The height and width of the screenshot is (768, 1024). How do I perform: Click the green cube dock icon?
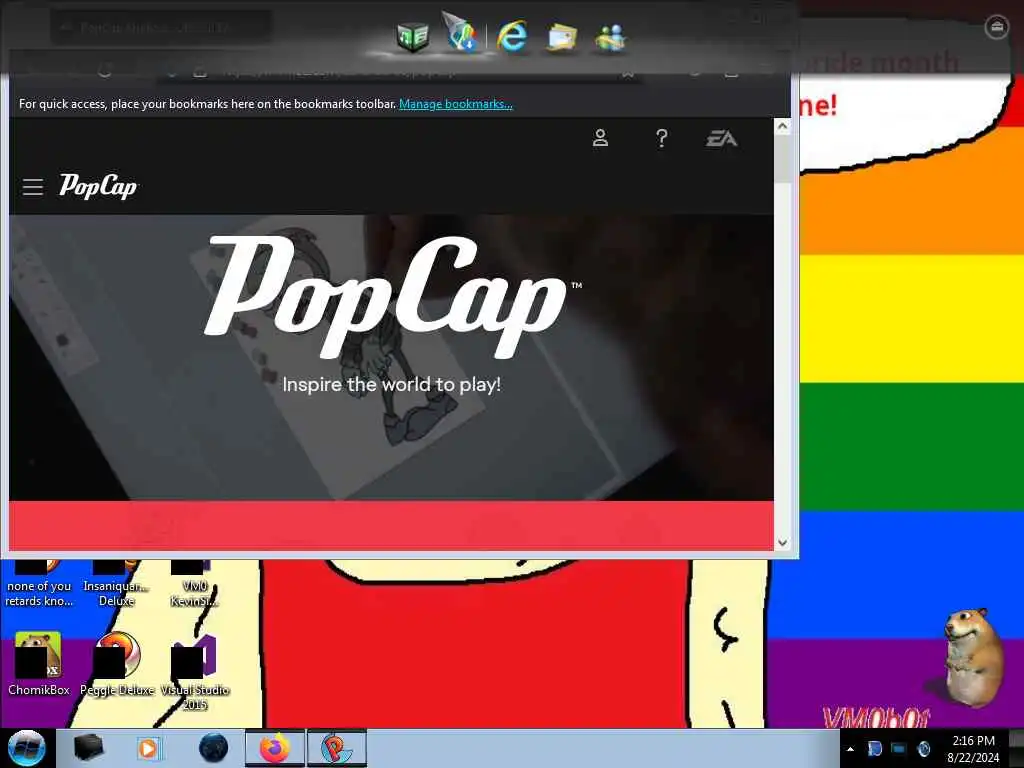click(x=413, y=37)
